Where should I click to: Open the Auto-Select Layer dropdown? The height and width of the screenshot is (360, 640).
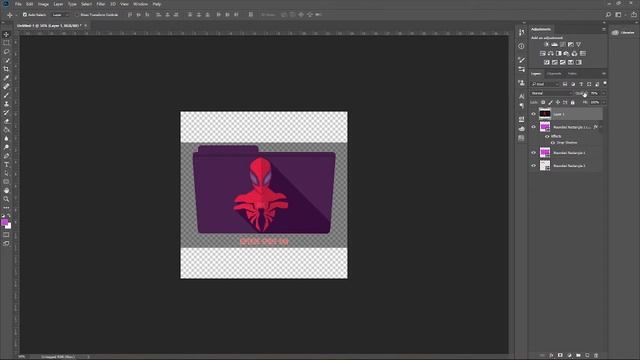61,15
